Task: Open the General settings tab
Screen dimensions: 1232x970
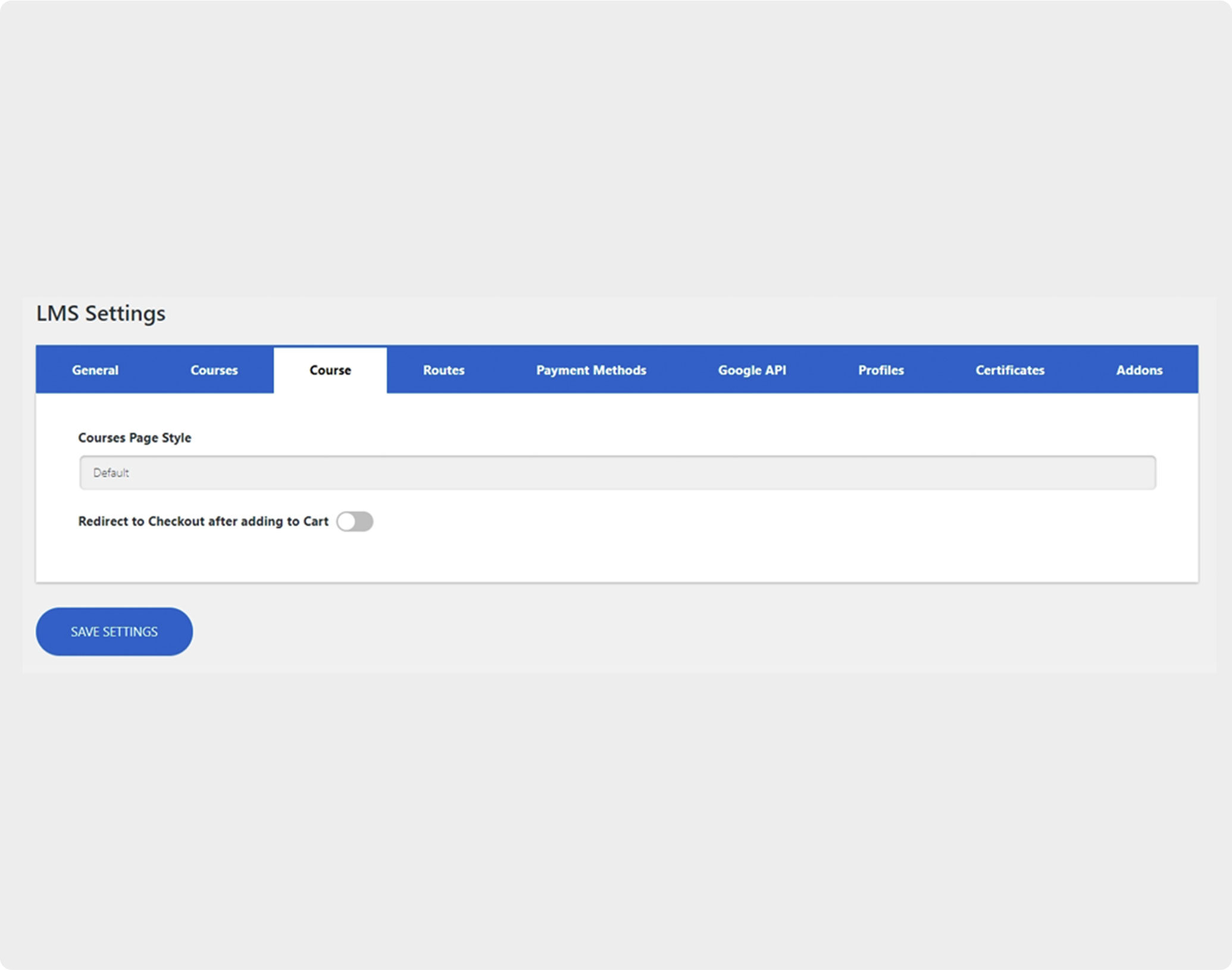Action: click(x=95, y=370)
